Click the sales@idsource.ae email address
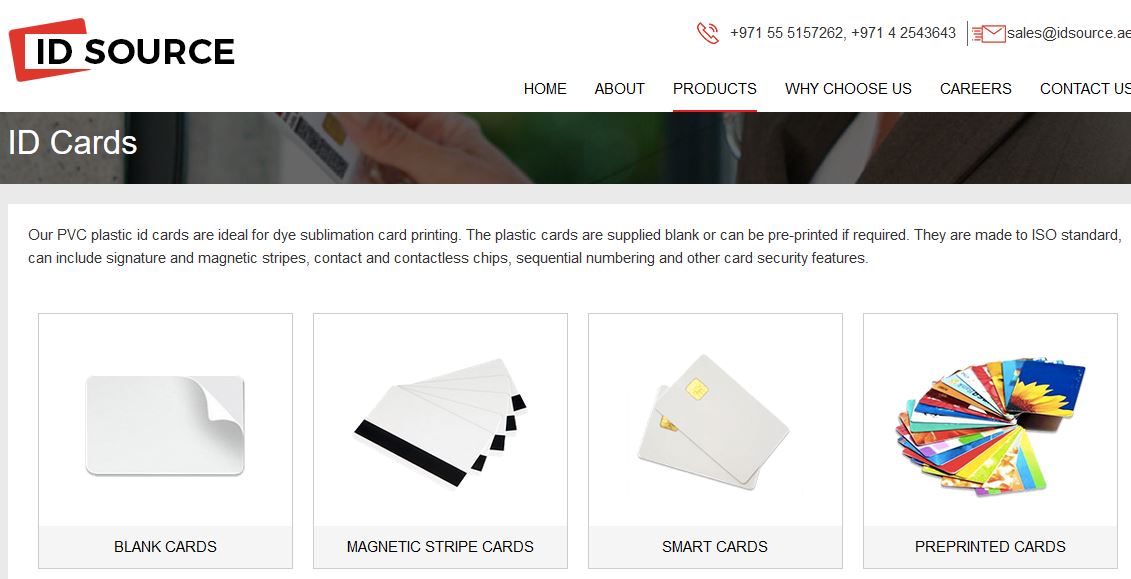 pos(1068,32)
